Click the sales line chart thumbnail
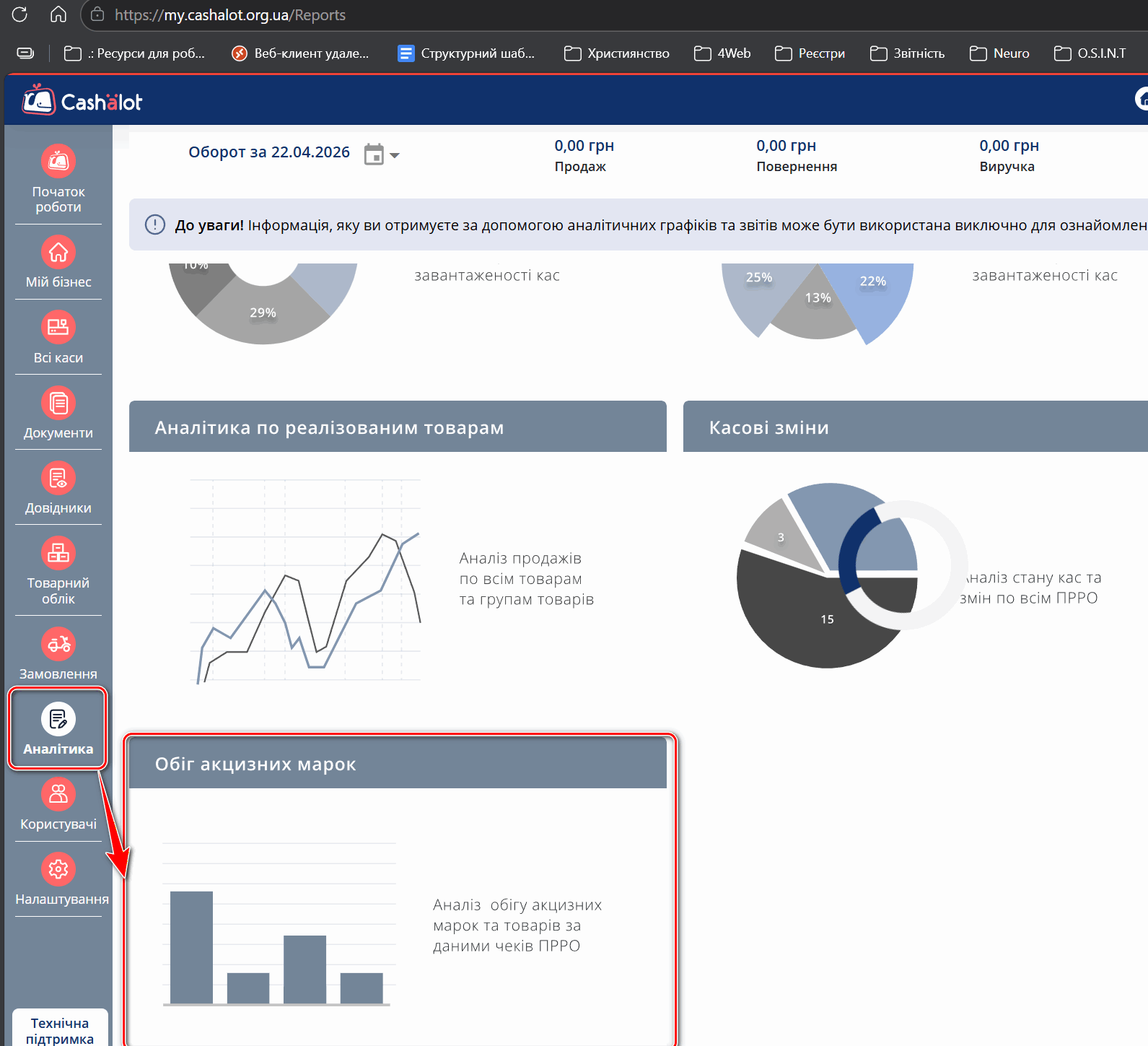This screenshot has width=1148, height=1046. [x=306, y=581]
